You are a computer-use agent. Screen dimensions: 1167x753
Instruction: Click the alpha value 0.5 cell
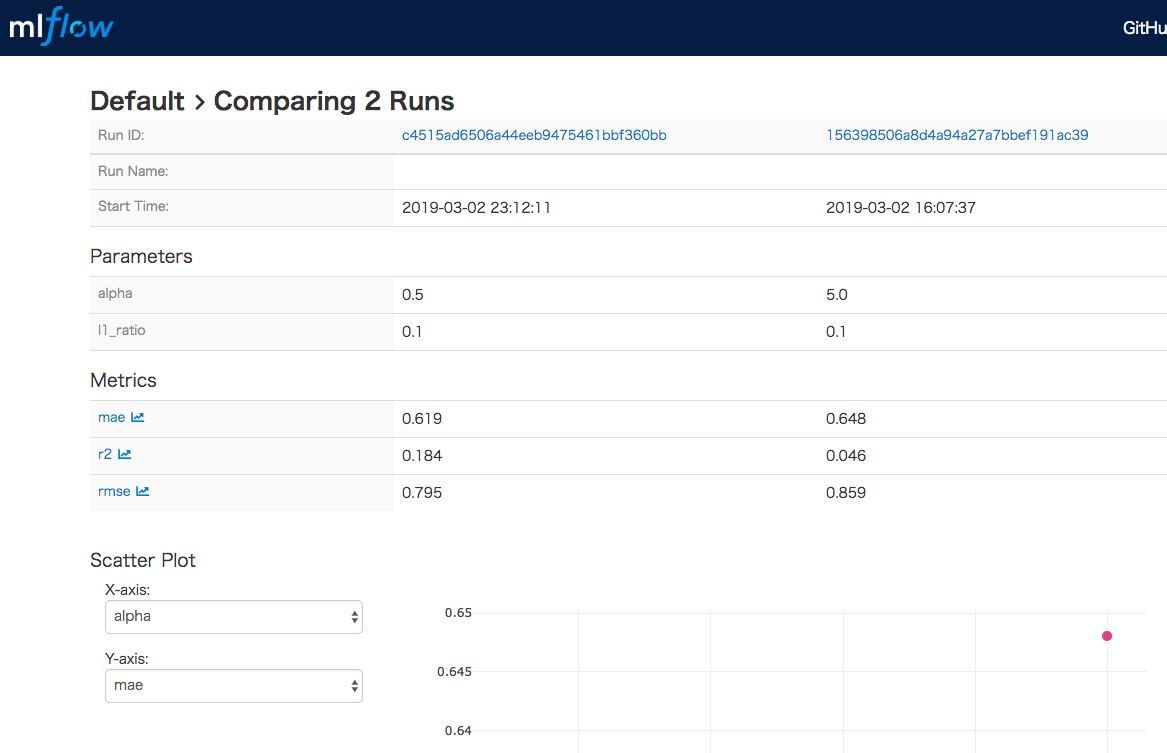coord(412,295)
